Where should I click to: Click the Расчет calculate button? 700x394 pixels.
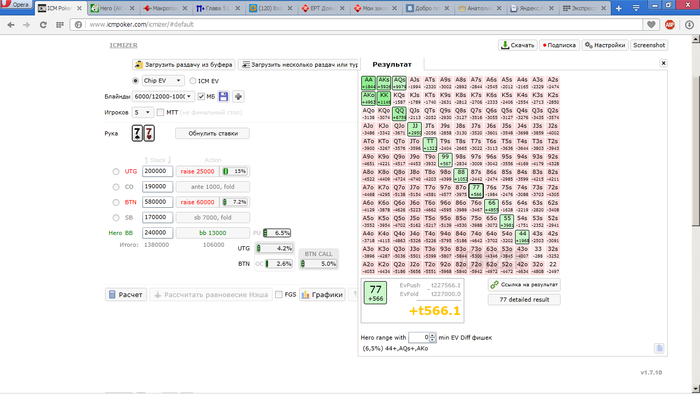tap(126, 294)
